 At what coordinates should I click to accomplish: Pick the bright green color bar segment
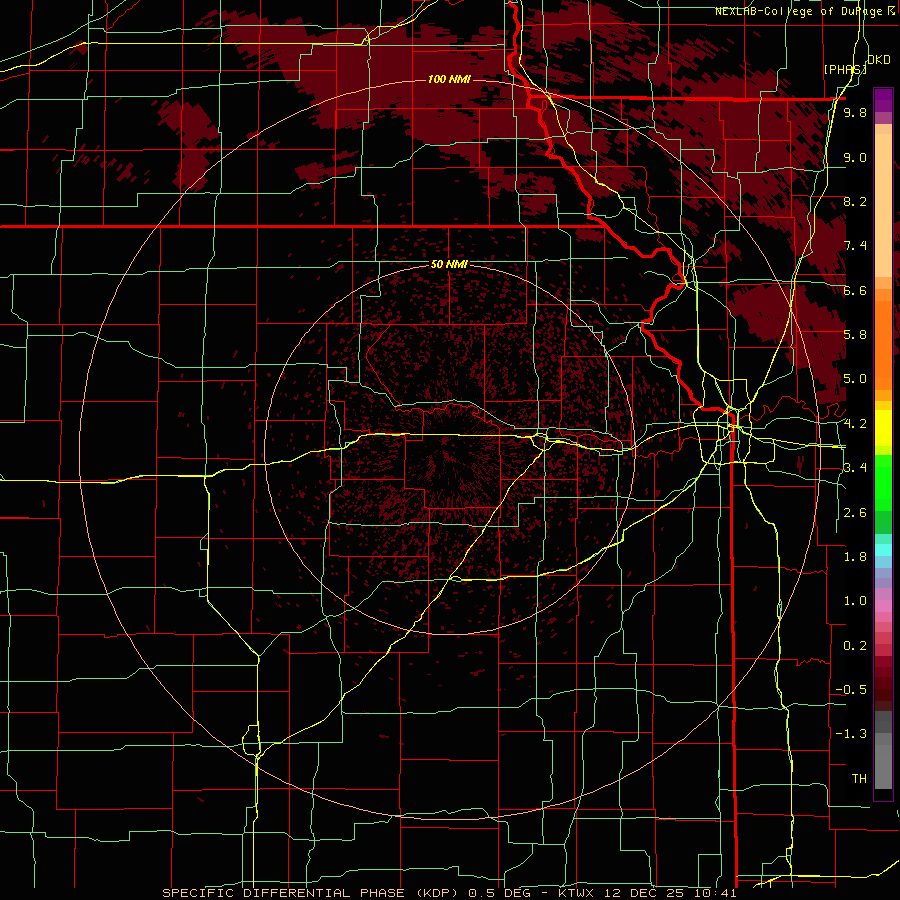pos(883,483)
